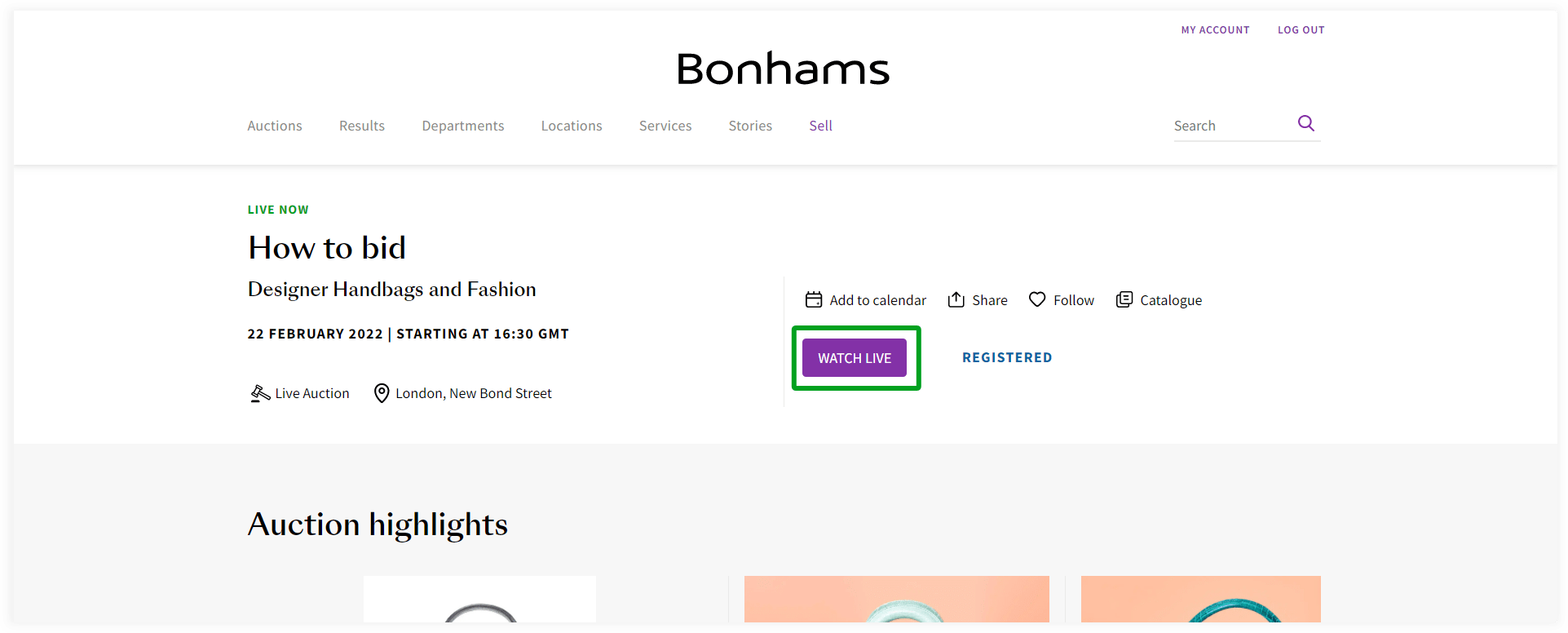The image size is (1568, 633).
Task: Open the first auction highlight thumbnail
Action: pos(479,600)
